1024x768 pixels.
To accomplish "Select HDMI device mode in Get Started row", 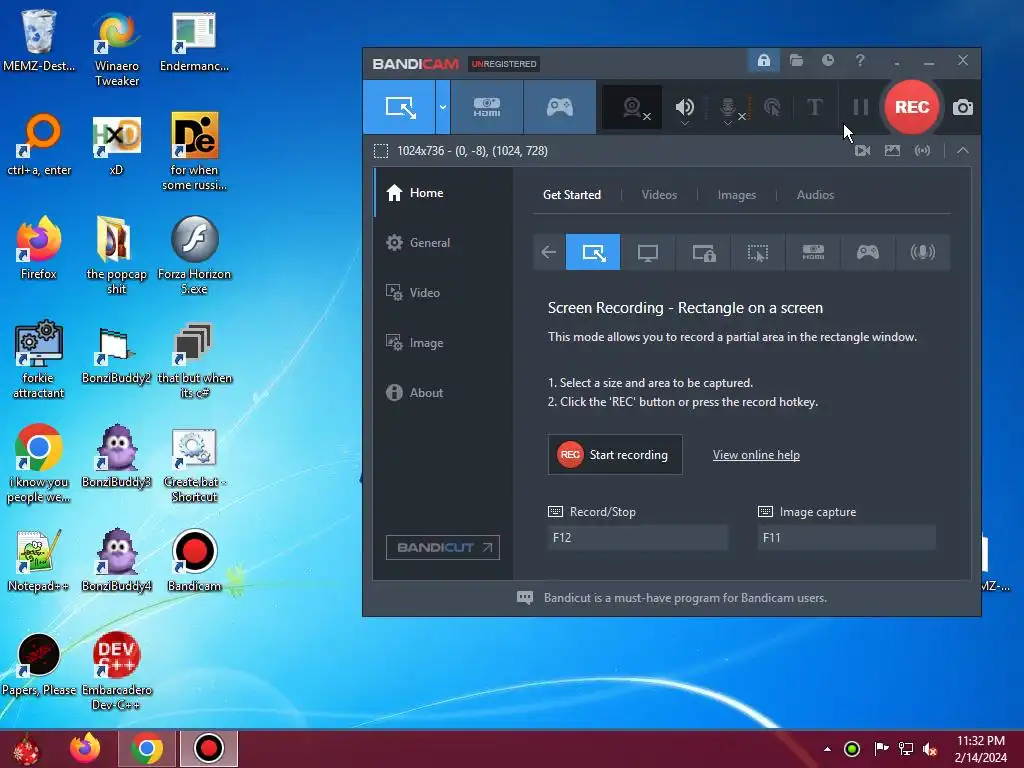I will [813, 252].
